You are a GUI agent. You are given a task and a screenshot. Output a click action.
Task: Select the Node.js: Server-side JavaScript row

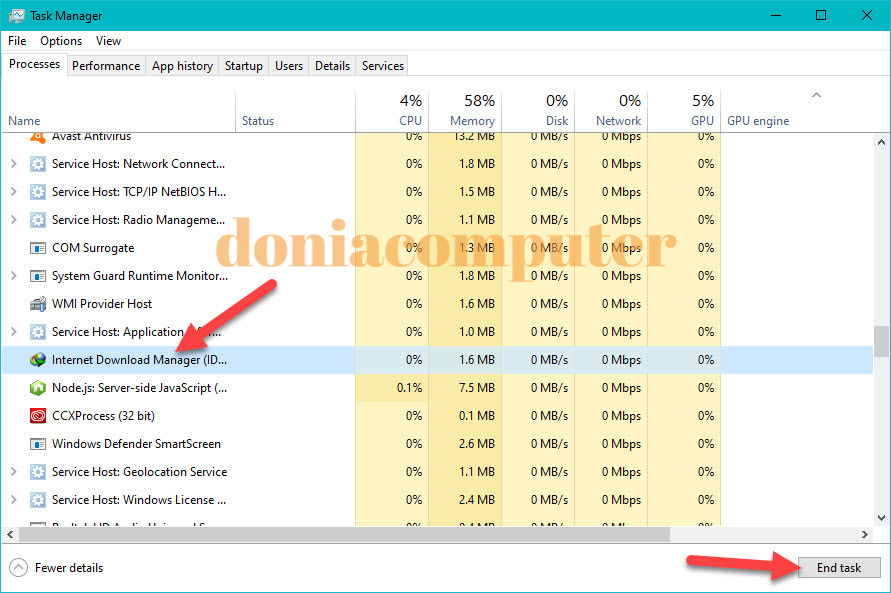438,388
